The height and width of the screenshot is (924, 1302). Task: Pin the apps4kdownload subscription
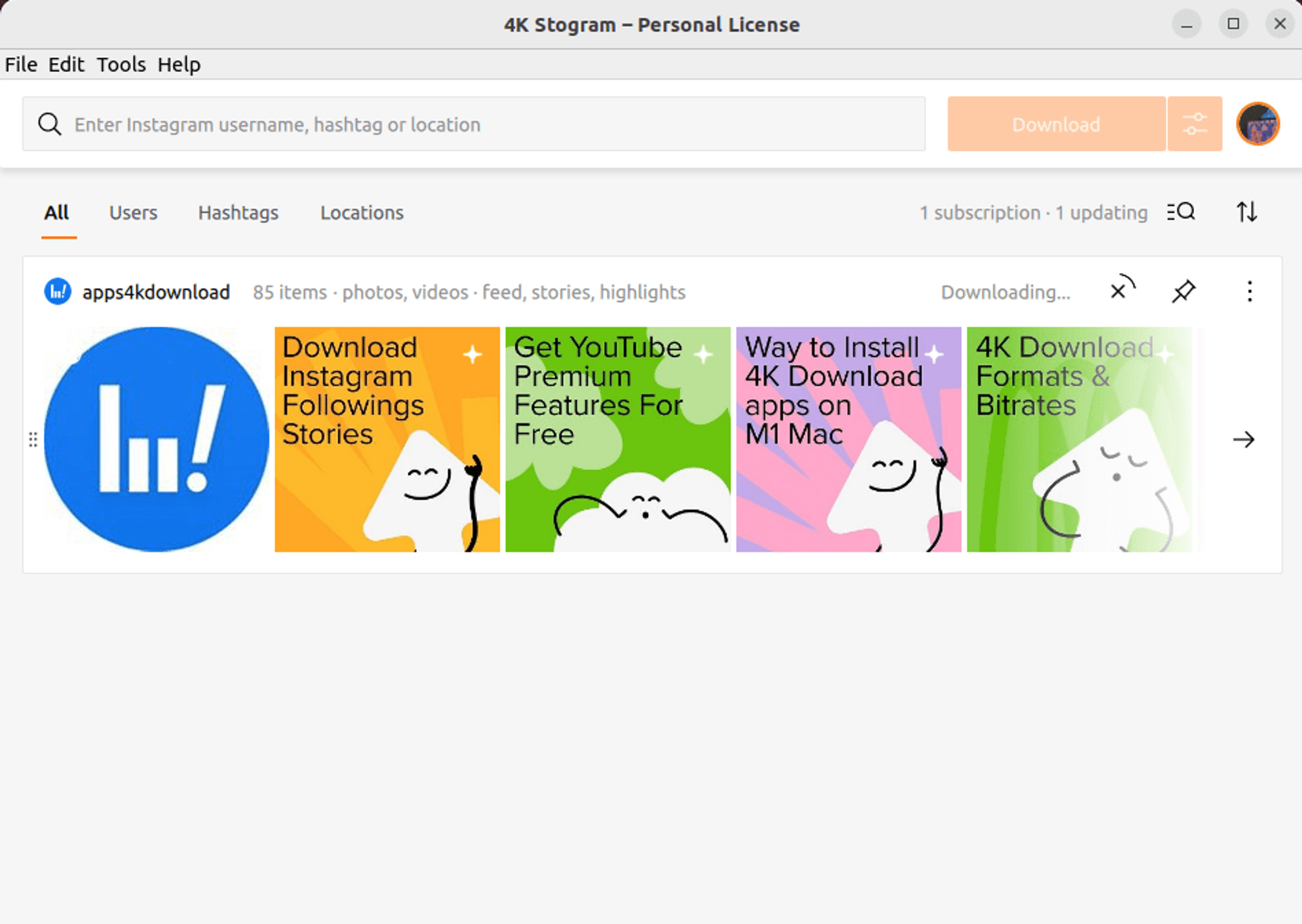coord(1184,291)
